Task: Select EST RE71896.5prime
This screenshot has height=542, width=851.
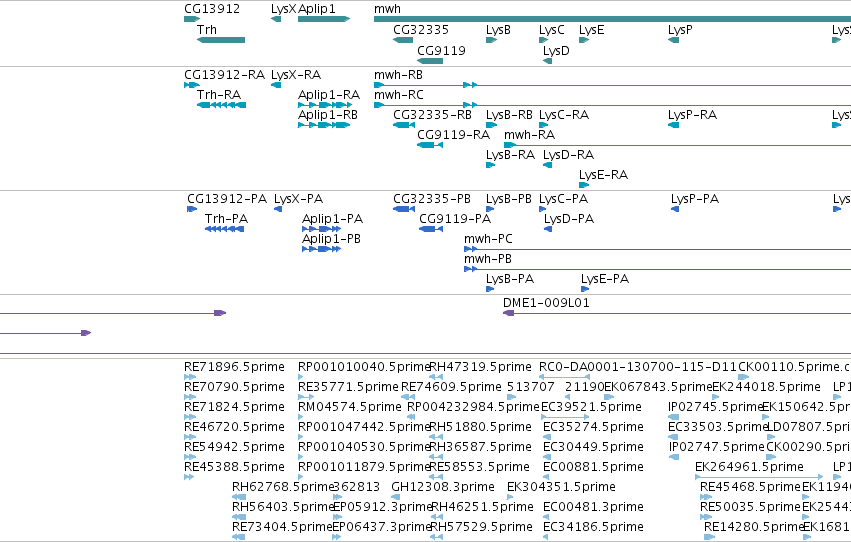Action: pos(234,367)
